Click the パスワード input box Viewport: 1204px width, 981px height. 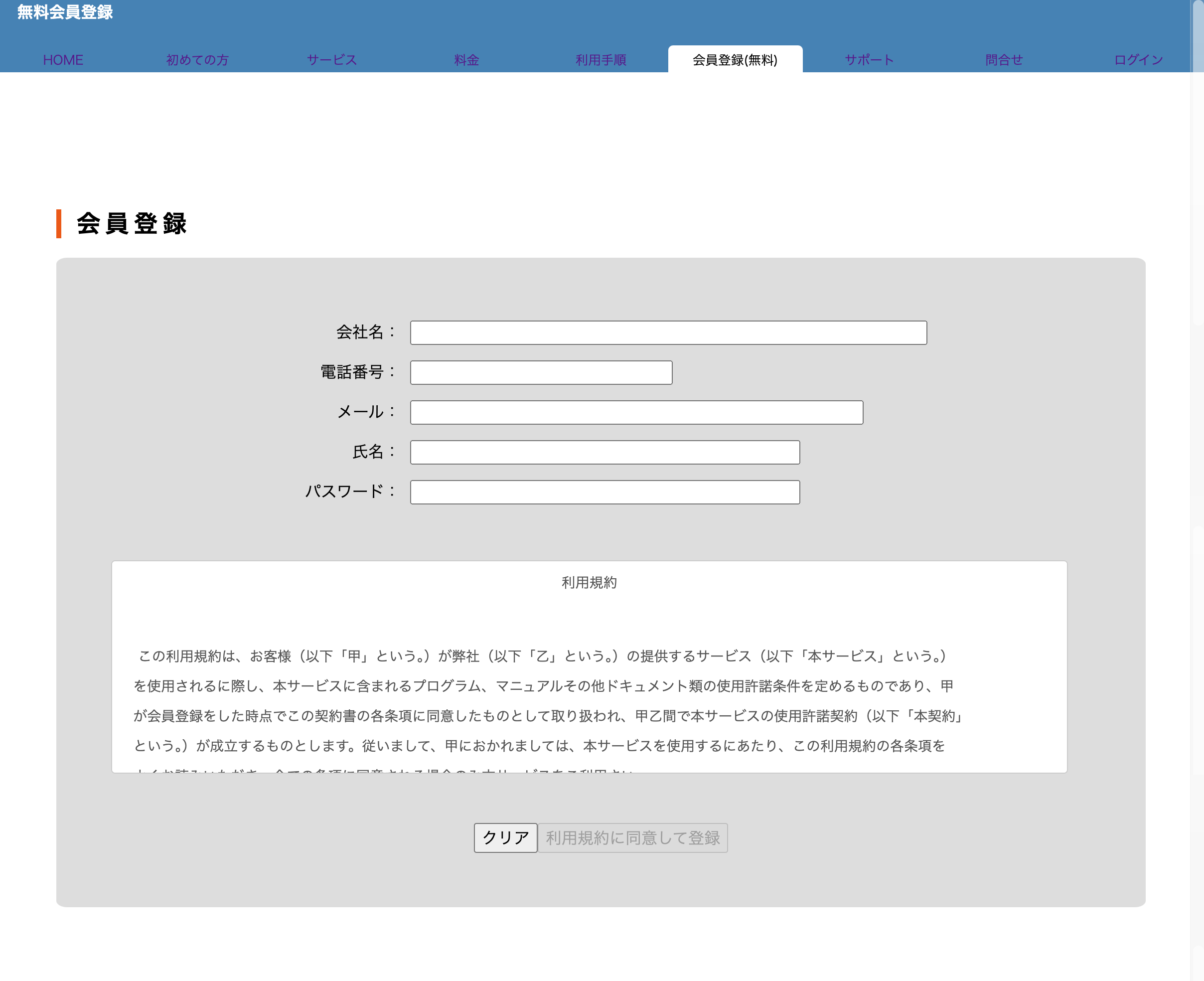point(604,492)
